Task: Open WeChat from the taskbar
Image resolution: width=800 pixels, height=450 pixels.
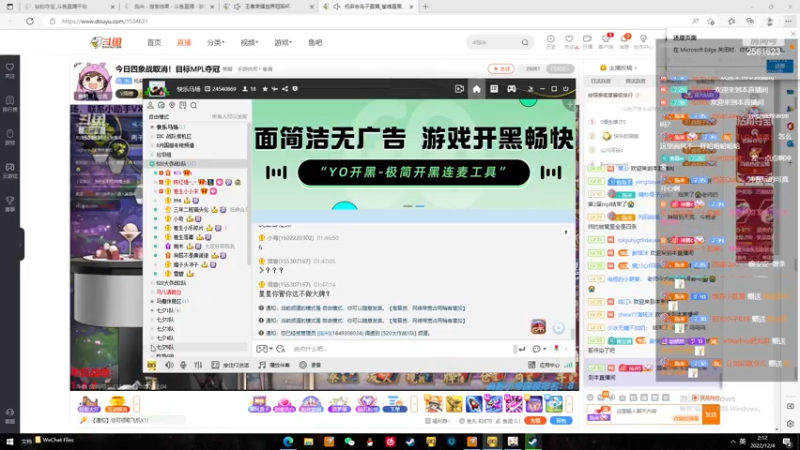Action: (349, 442)
